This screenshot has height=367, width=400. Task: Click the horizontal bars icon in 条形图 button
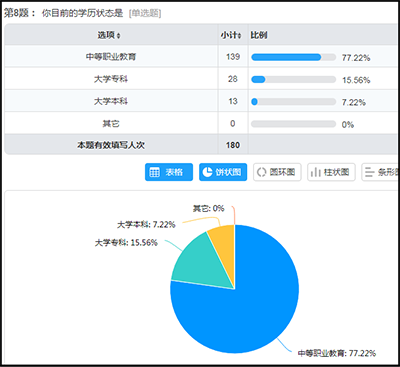click(x=370, y=172)
